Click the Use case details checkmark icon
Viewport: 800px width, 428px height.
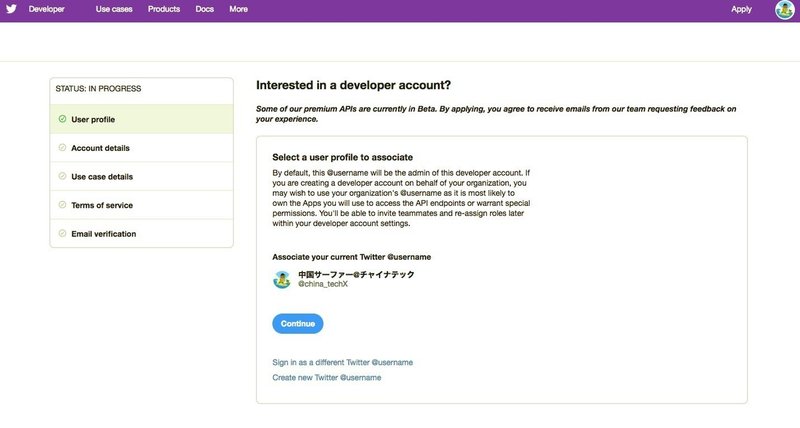[x=62, y=176]
